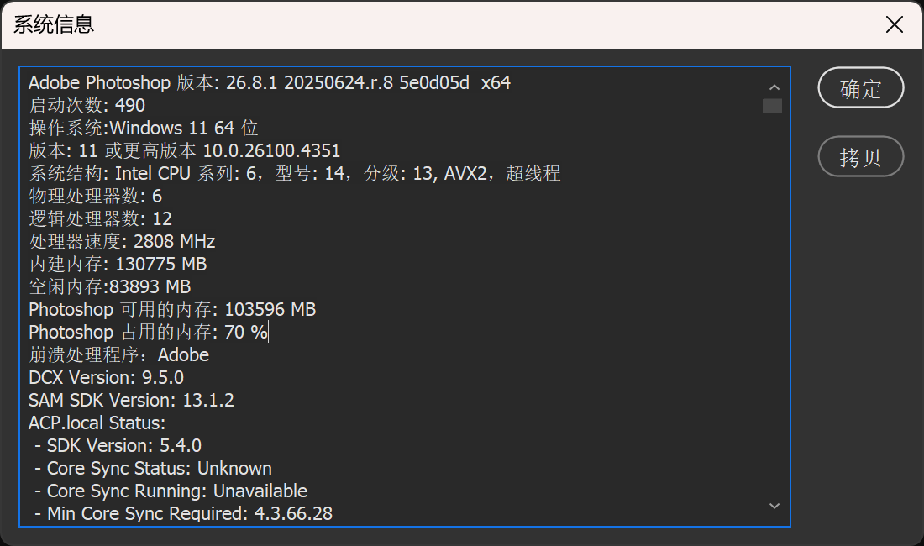Click the Photoshop 可用的内存 line

(x=172, y=309)
